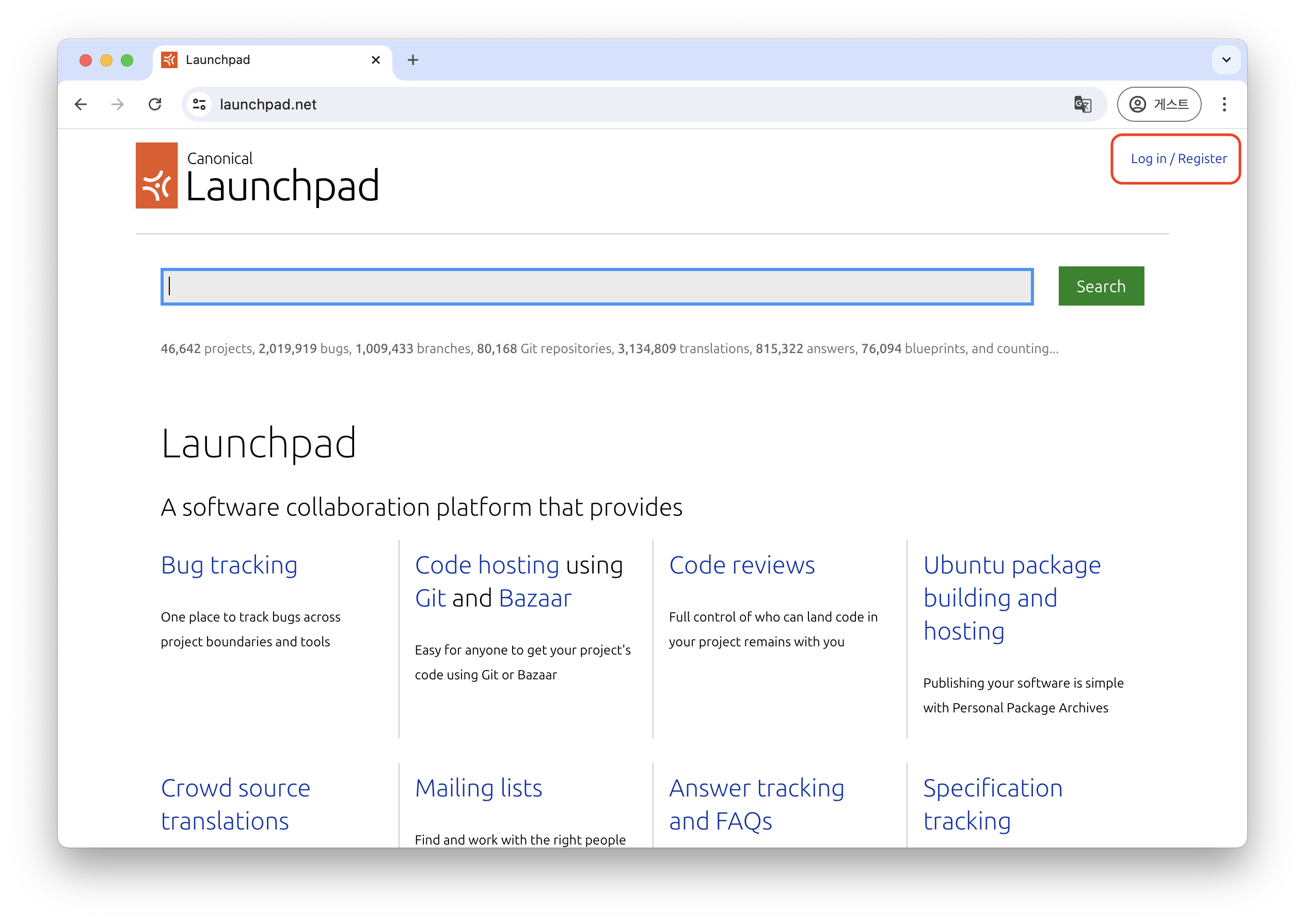This screenshot has width=1305, height=924.
Task: Click the browser forward arrow
Action: pyautogui.click(x=118, y=104)
